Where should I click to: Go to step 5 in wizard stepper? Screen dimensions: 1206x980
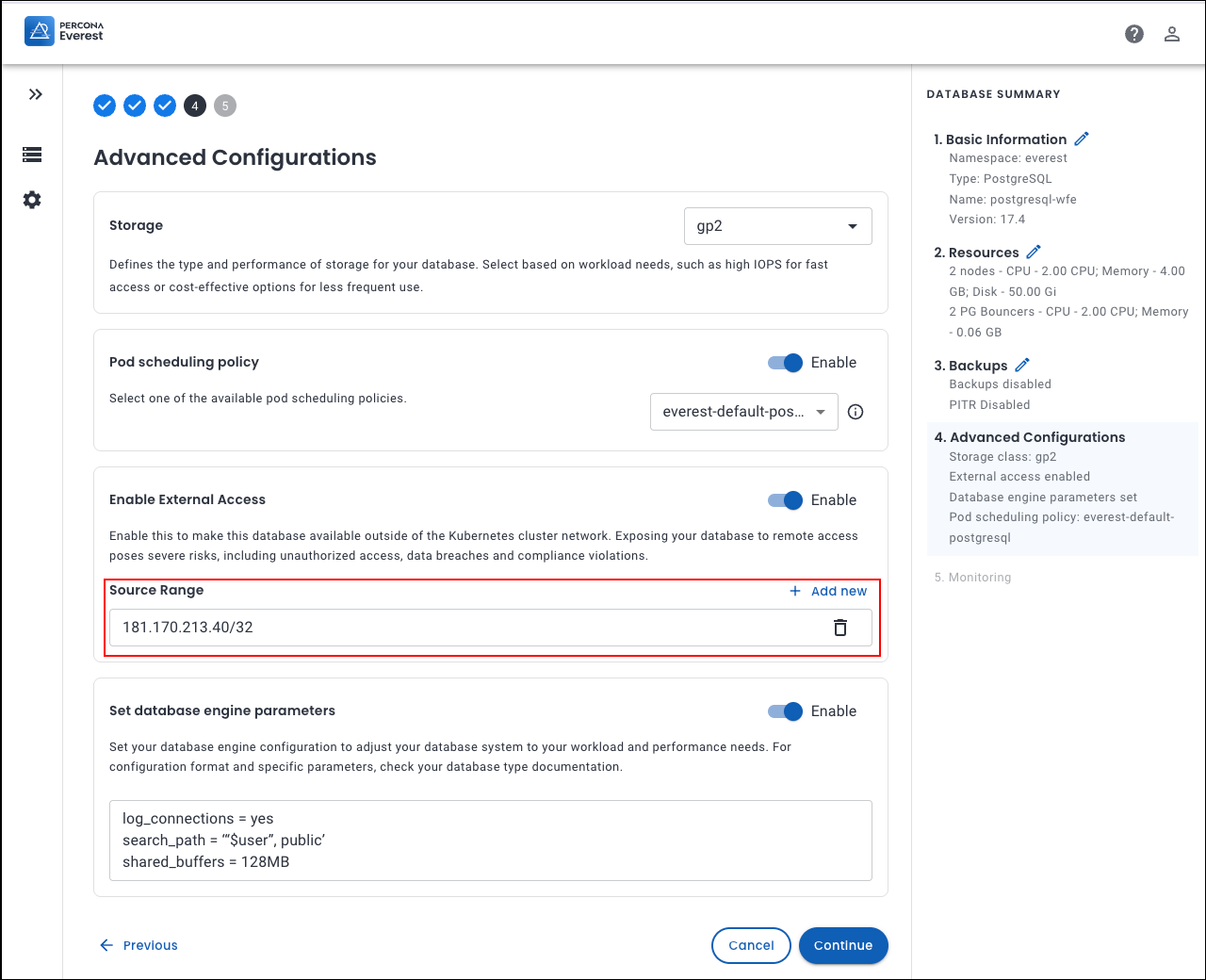click(225, 106)
